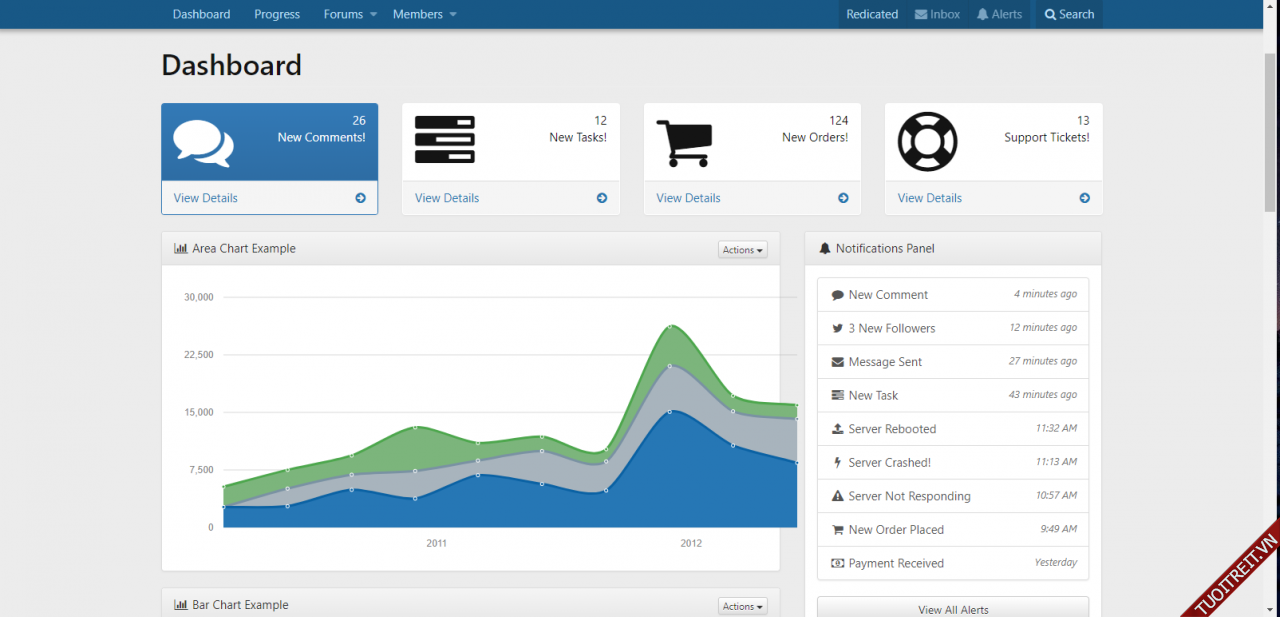This screenshot has width=1280, height=617.
Task: Click the shopping cart orders icon
Action: [684, 143]
